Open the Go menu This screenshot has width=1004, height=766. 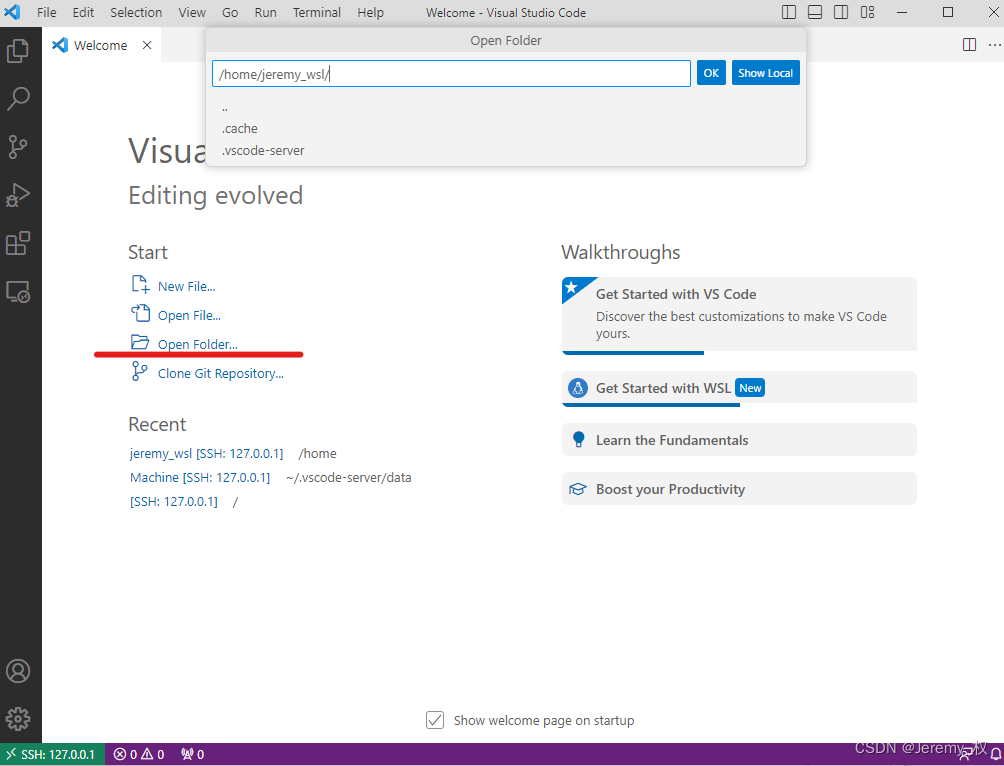(x=230, y=12)
